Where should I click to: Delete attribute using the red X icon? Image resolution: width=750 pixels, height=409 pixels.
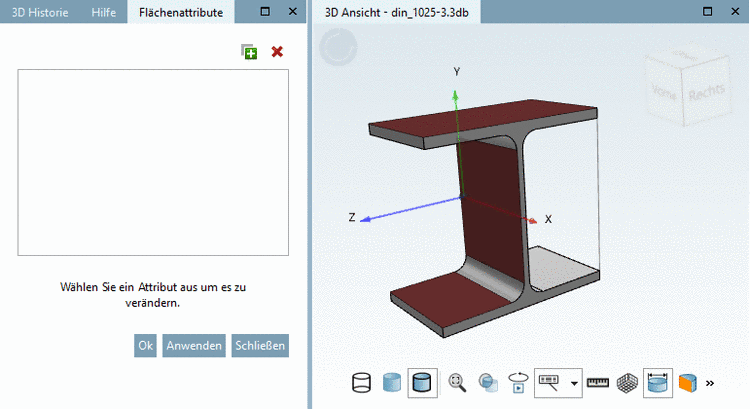(x=277, y=52)
